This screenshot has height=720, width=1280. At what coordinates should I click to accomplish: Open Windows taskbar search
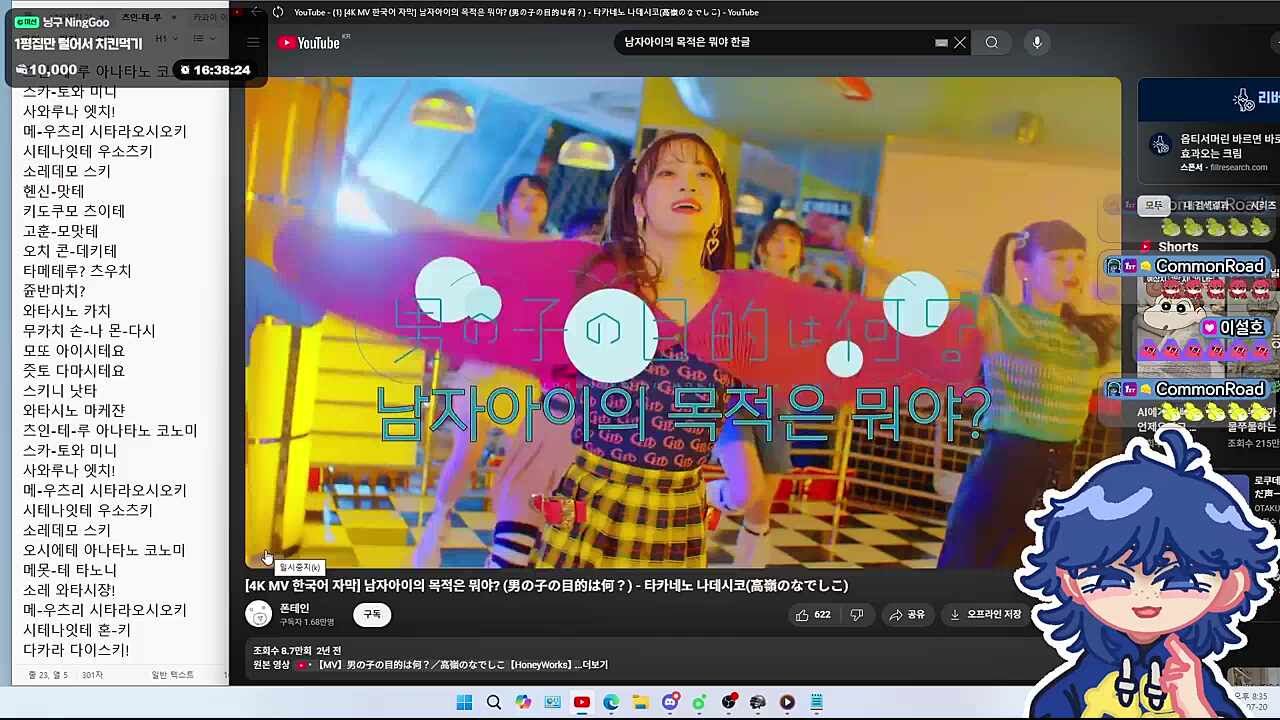click(494, 702)
